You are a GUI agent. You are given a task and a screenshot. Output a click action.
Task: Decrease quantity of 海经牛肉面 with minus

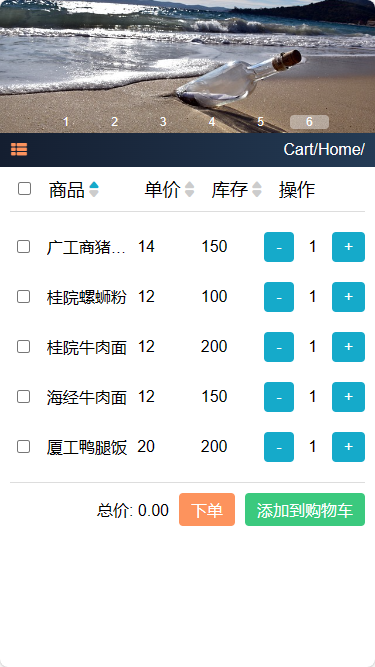point(279,397)
